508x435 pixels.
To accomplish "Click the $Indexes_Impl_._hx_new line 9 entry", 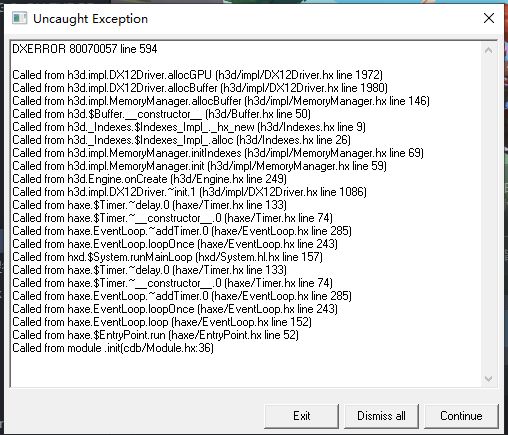I will (189, 127).
